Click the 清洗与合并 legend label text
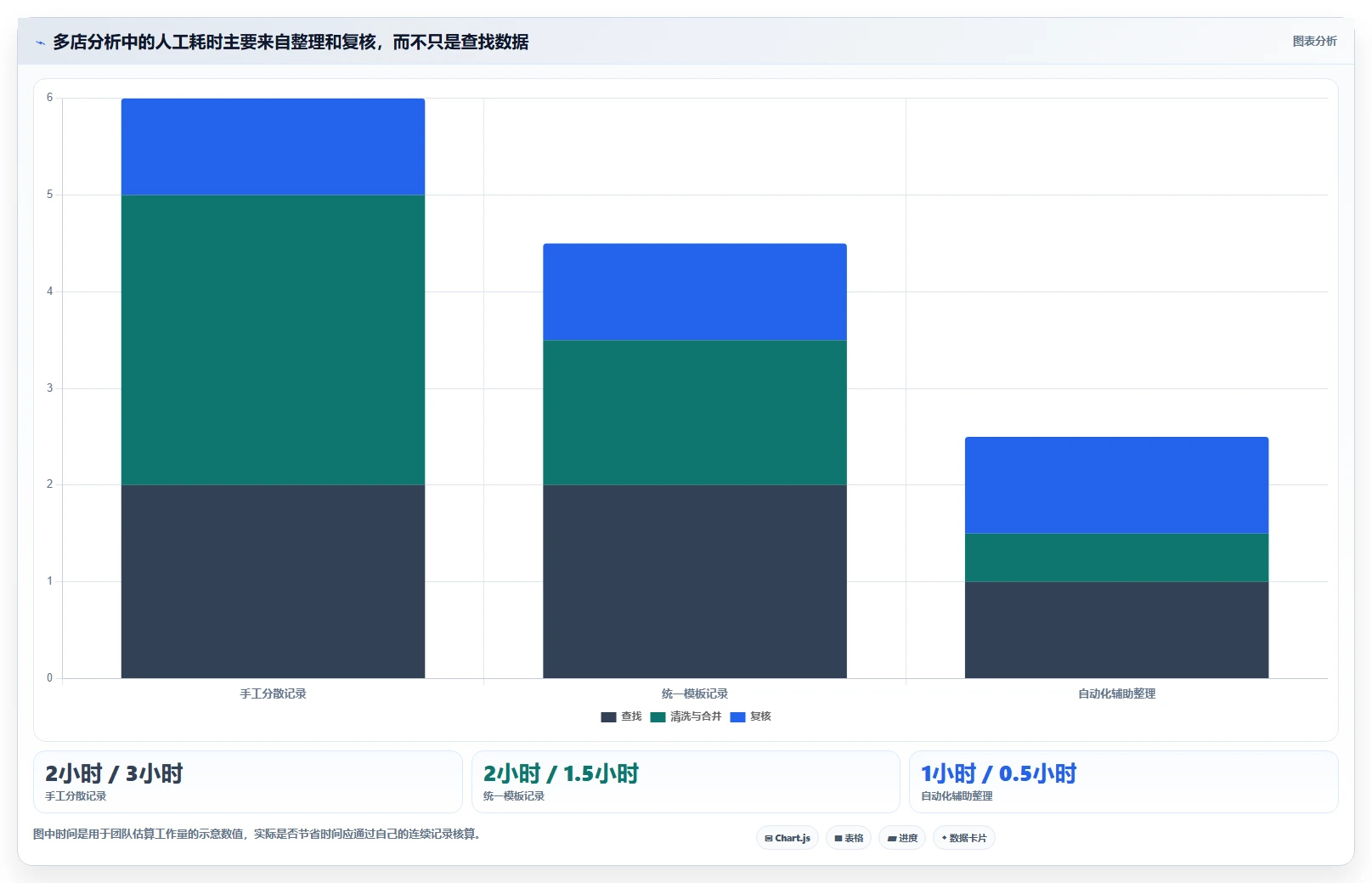 (696, 716)
